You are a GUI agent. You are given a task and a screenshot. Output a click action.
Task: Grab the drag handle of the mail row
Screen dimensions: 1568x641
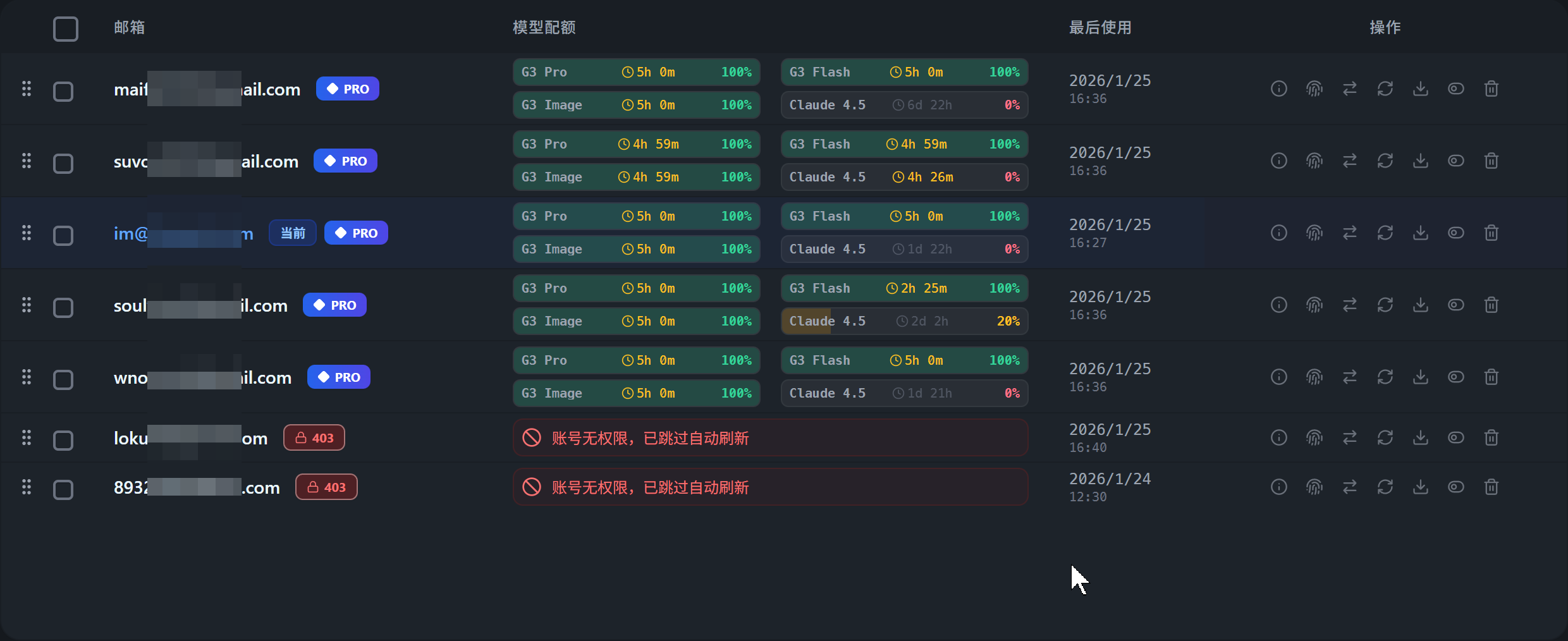tap(27, 89)
